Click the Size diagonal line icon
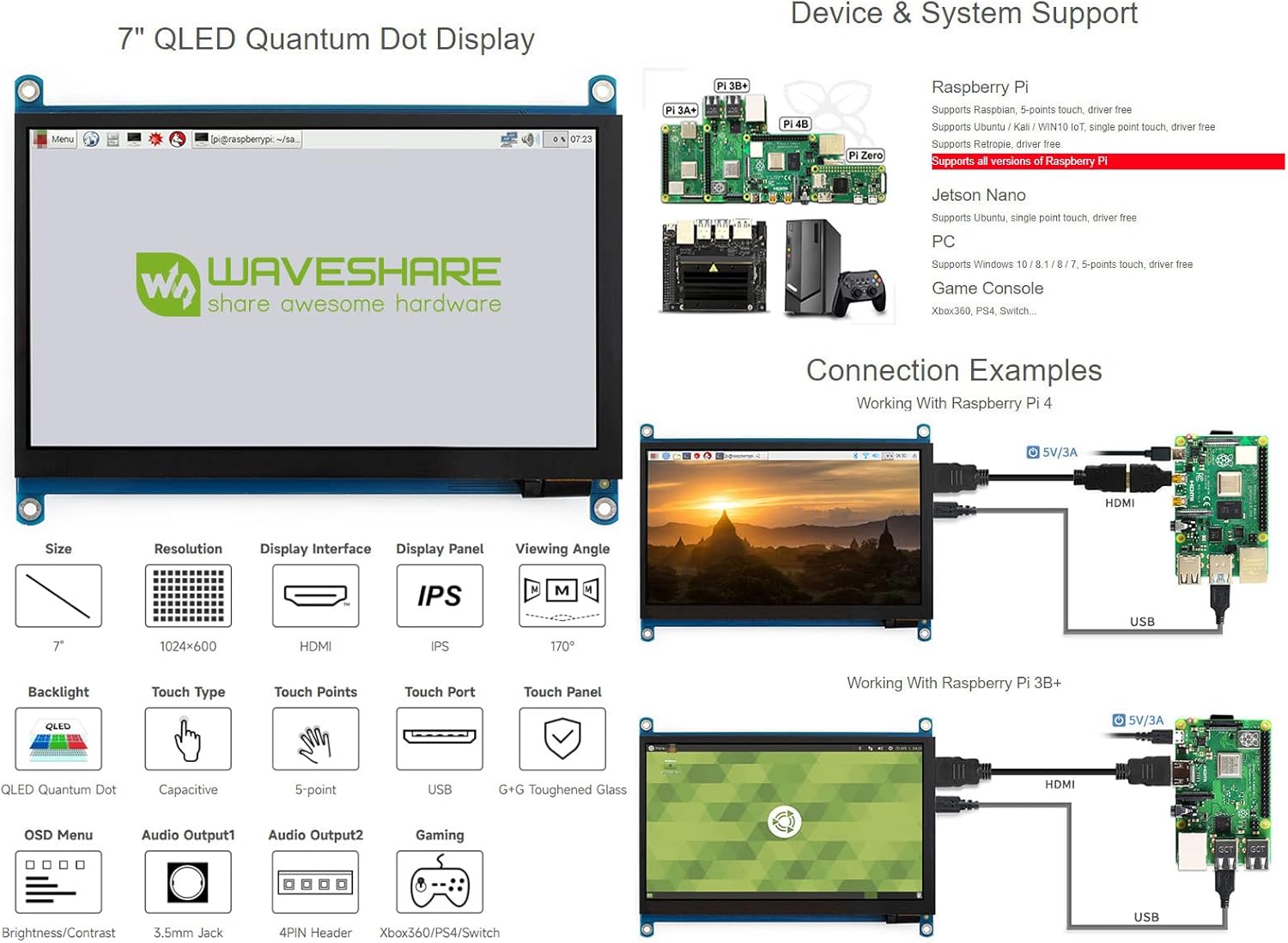1288x943 pixels. [x=58, y=596]
